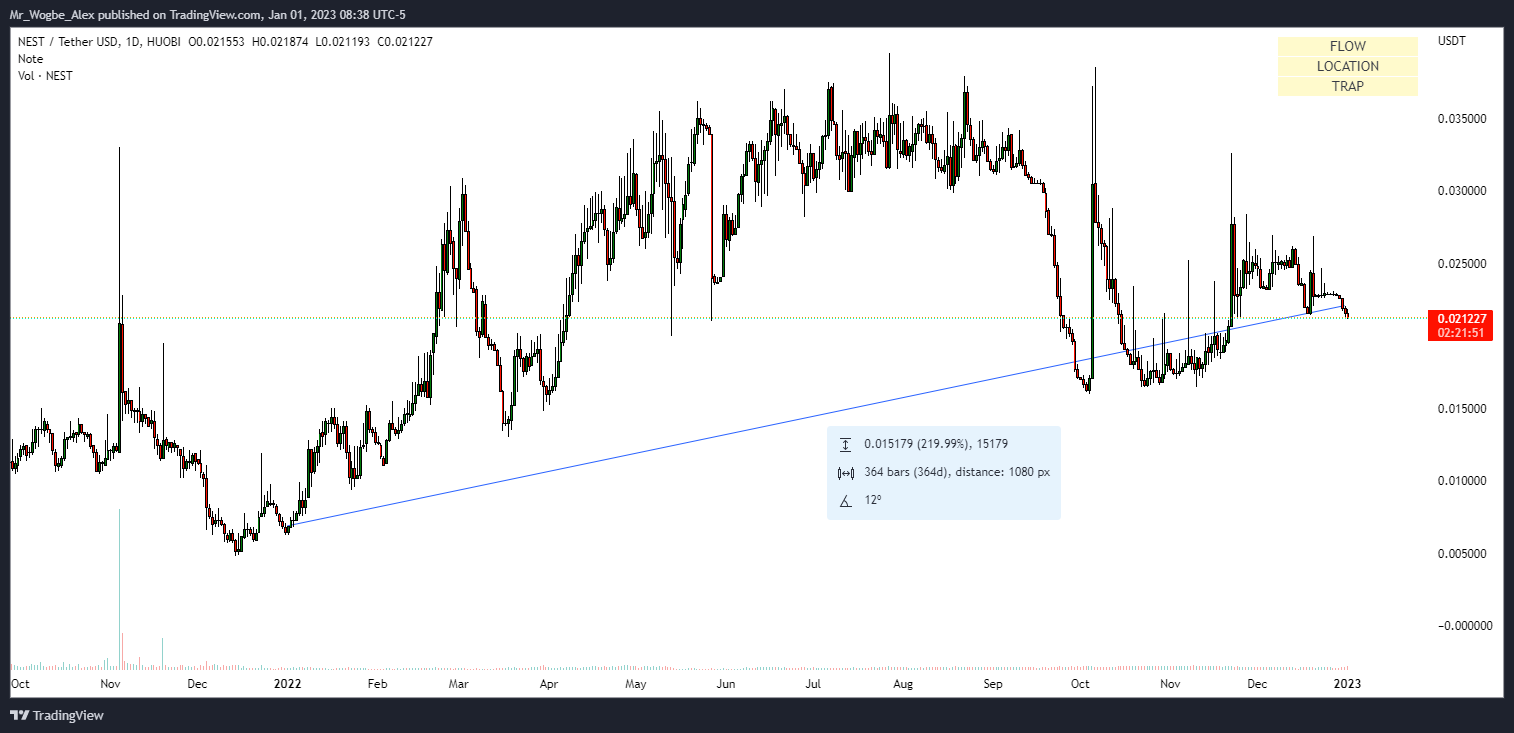Click the 12° angle value

(873, 500)
